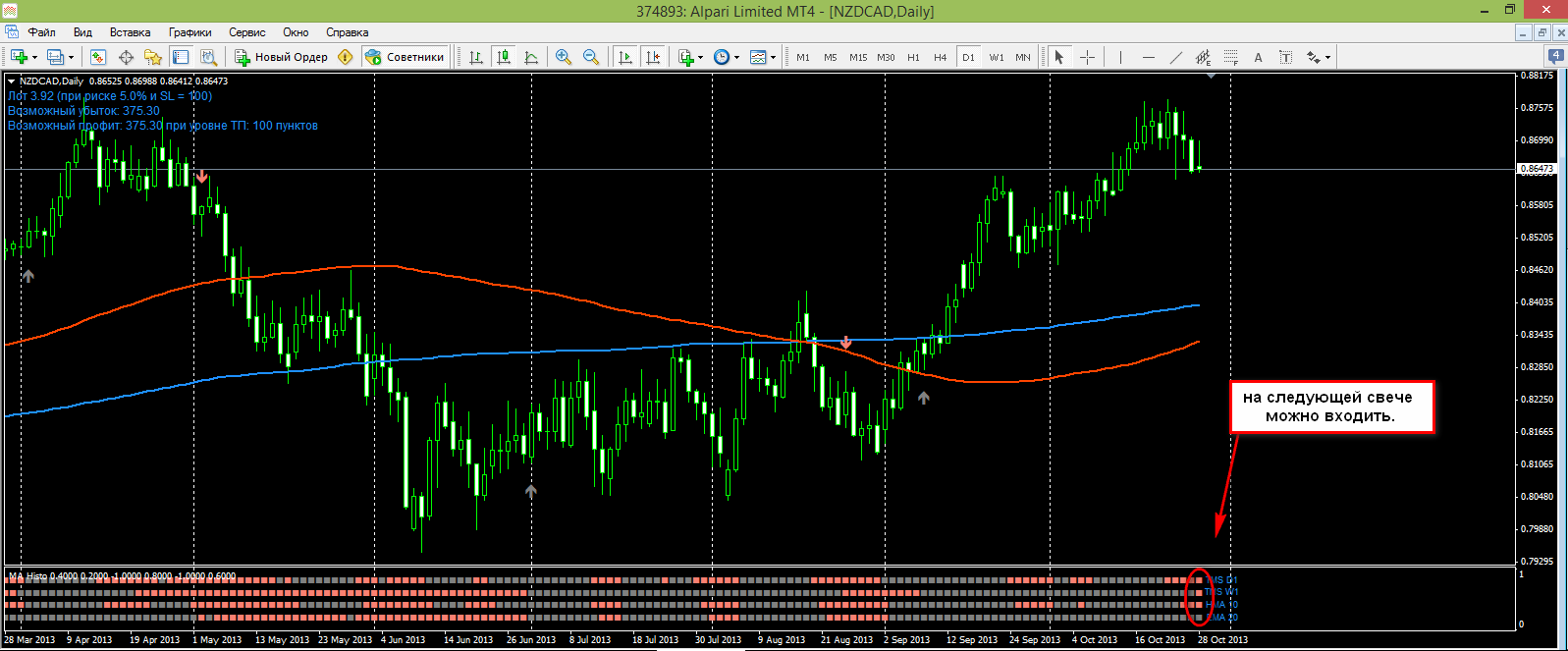Switch to the M15 timeframe

pyautogui.click(x=858, y=57)
